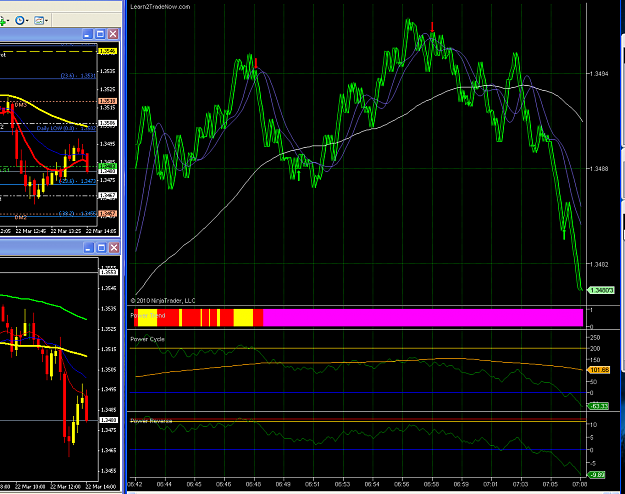Click the green plus icon in toolbar
Viewport: 625px width, 494px height.
click(x=2, y=21)
